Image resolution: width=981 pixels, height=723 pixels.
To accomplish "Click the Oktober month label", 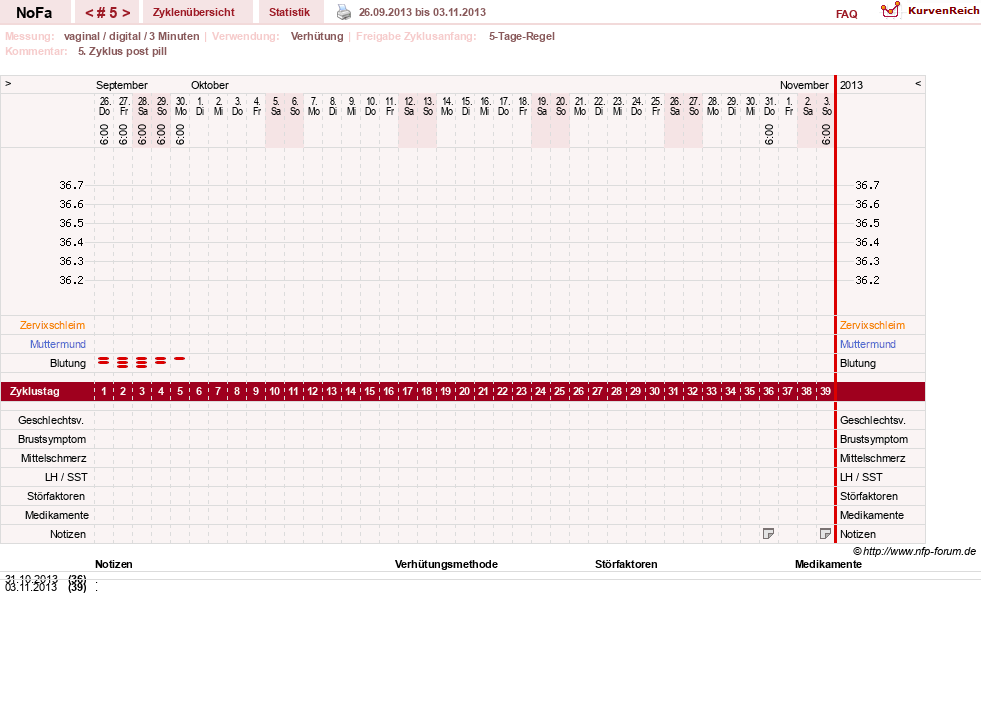I will [210, 85].
